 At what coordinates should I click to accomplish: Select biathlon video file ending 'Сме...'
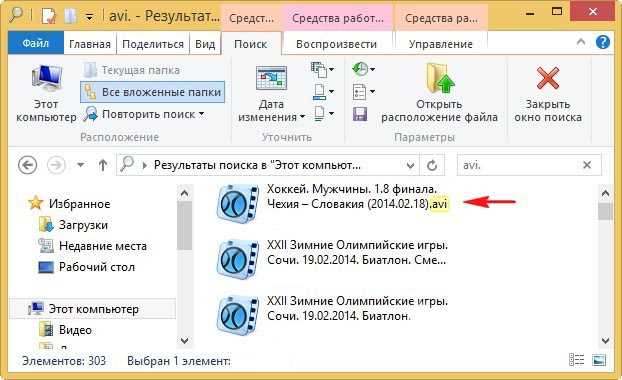(x=357, y=253)
